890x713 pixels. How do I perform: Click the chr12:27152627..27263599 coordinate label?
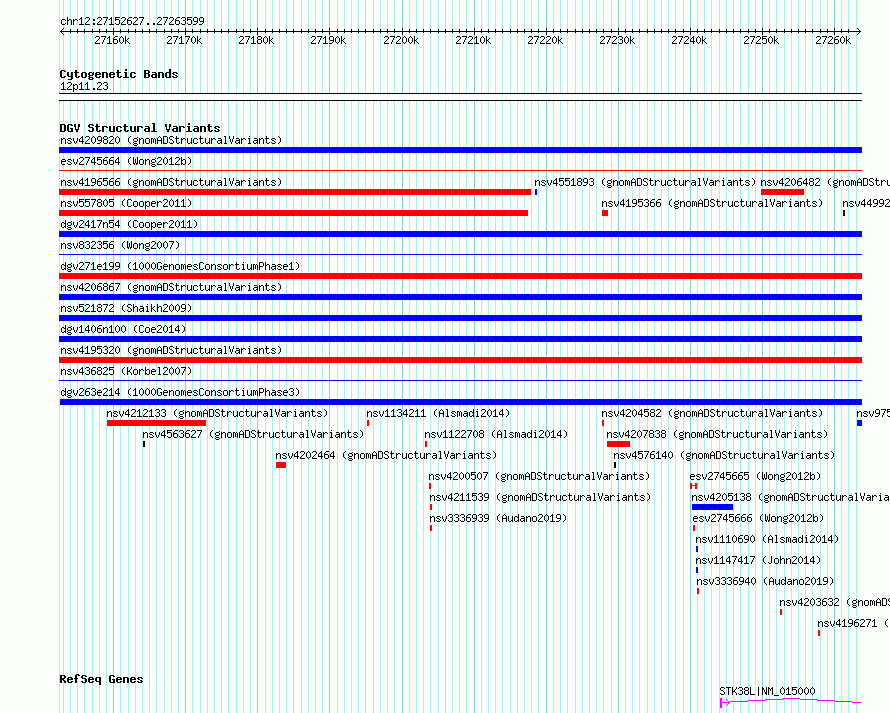[132, 21]
